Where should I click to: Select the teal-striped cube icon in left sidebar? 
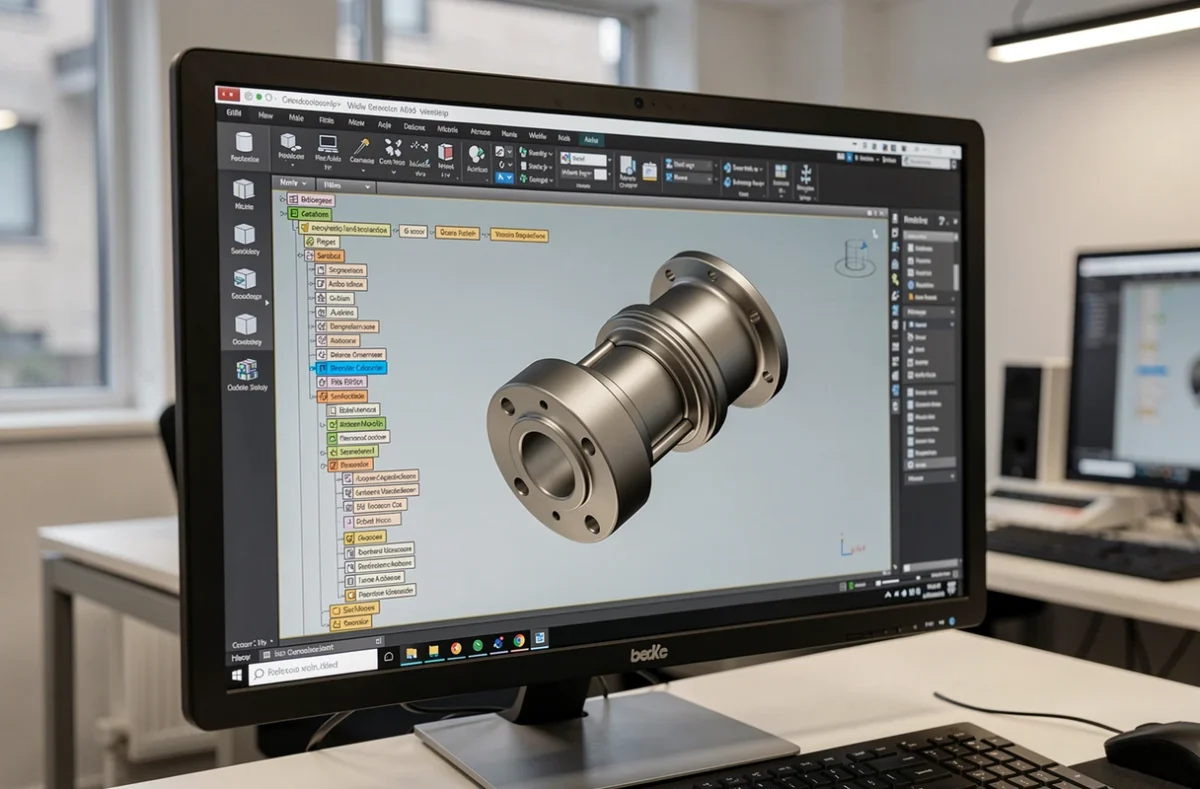pos(244,279)
